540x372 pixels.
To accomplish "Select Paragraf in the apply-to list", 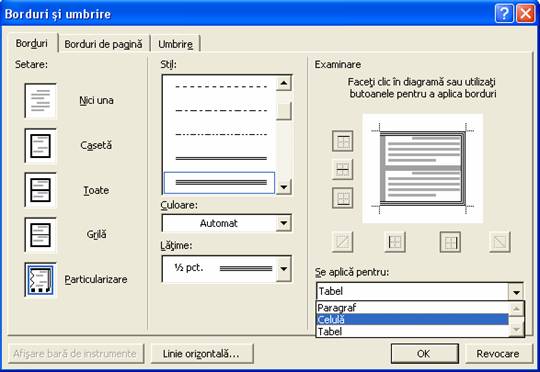I will click(413, 308).
